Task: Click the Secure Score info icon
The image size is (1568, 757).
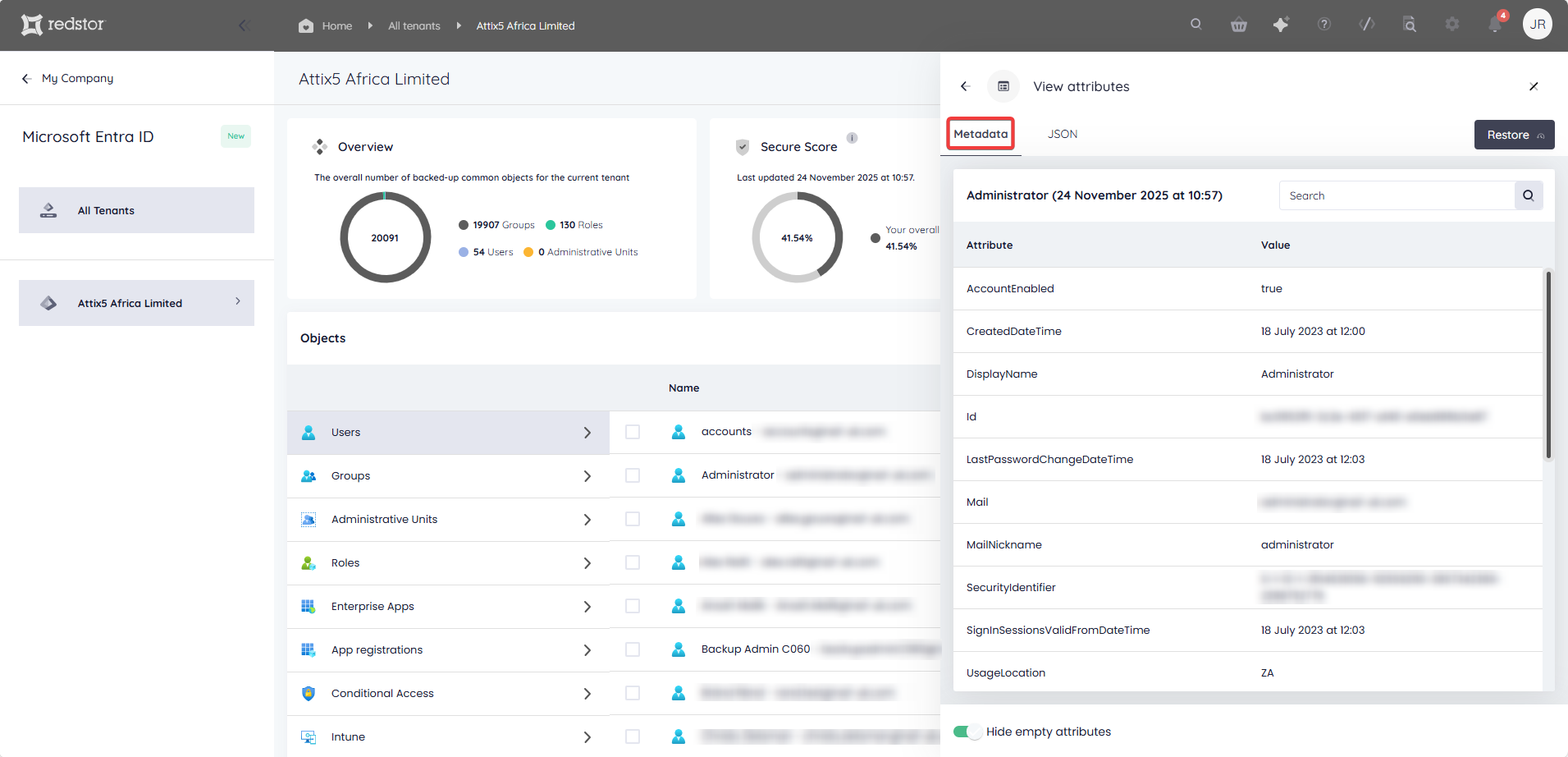Action: tap(853, 138)
